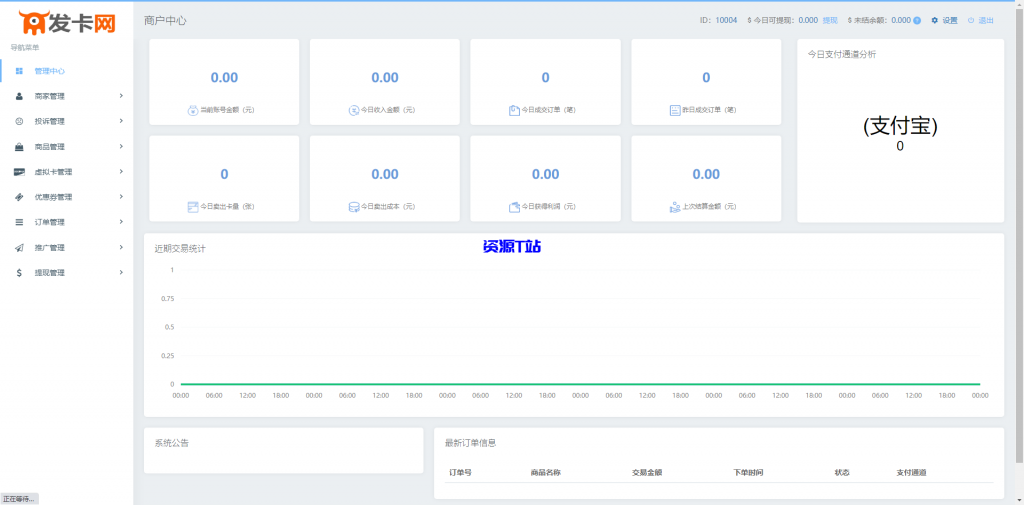
Task: Click the 退出 logout link
Action: point(986,20)
